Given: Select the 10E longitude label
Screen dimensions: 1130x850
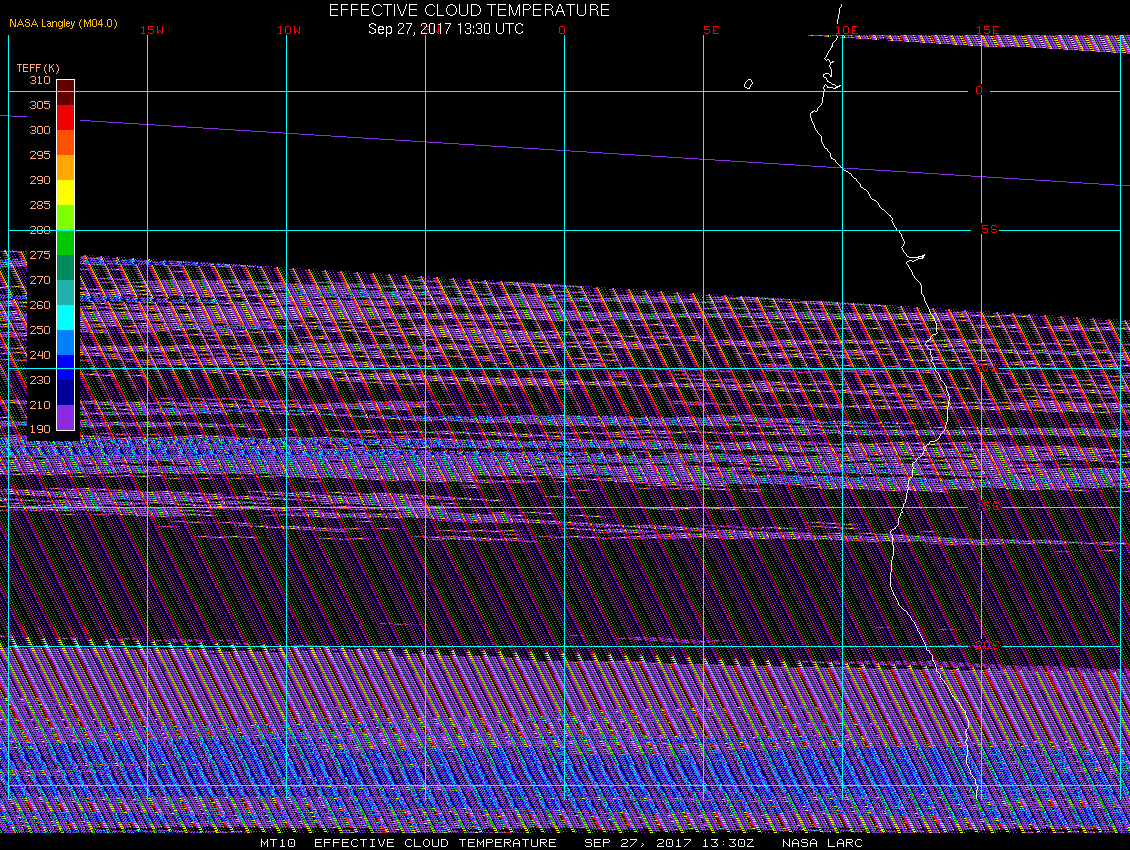Looking at the screenshot, I should [x=847, y=30].
